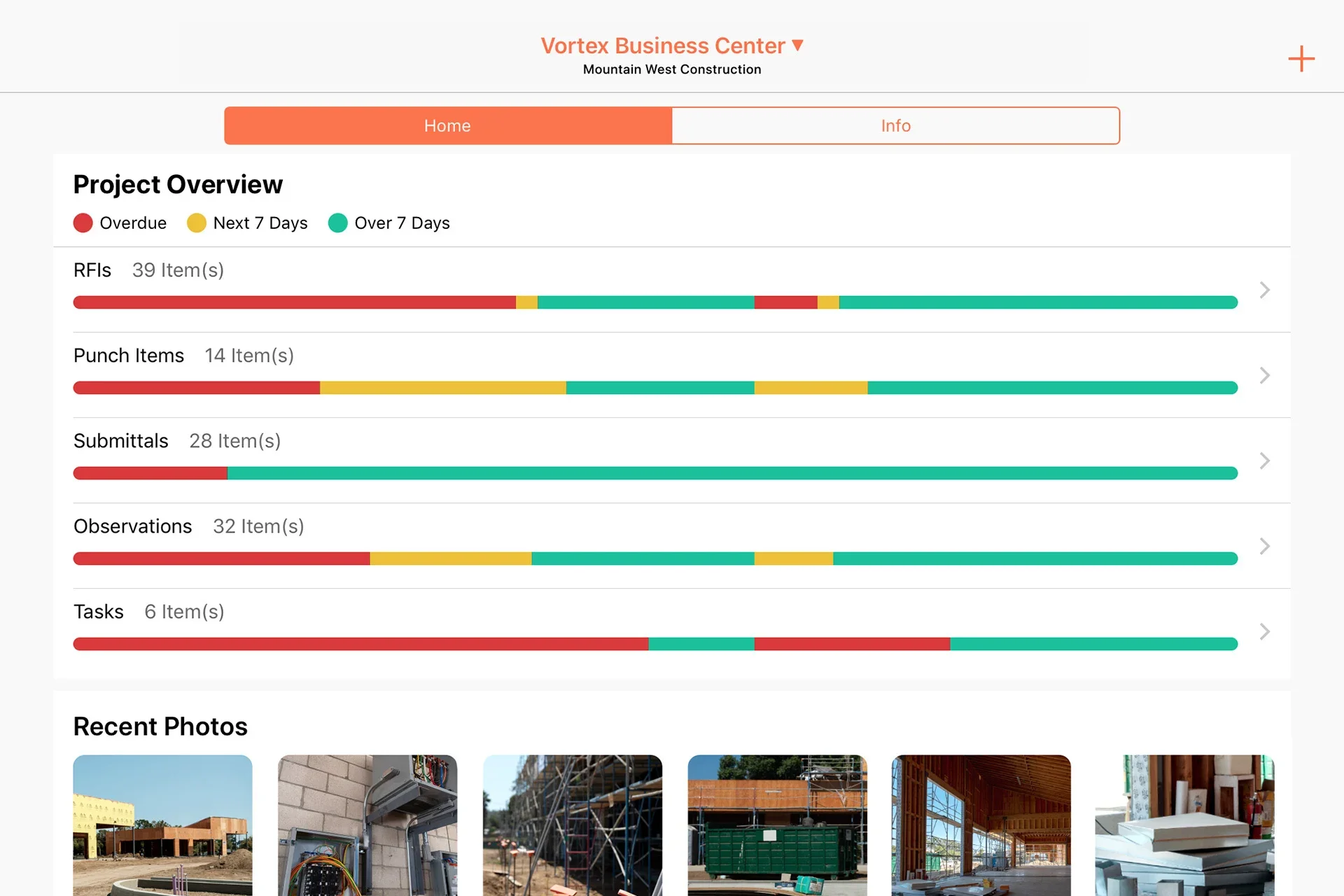
Task: Open Tasks using the chevron
Action: (x=1264, y=631)
